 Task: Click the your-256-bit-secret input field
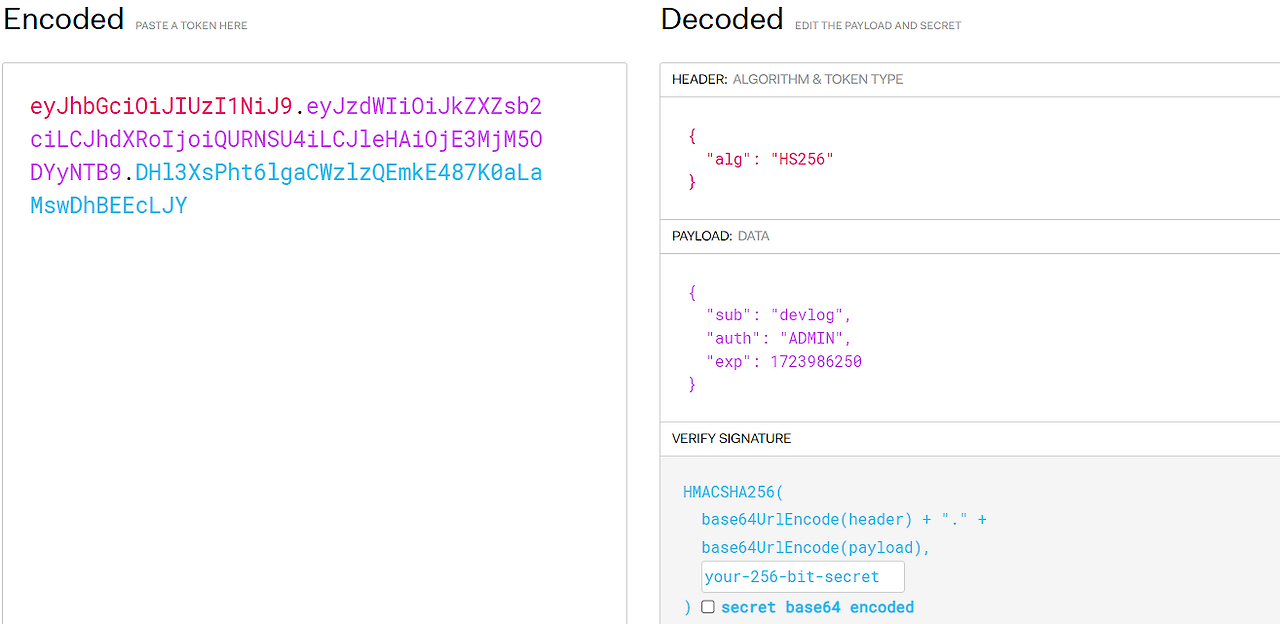click(800, 576)
